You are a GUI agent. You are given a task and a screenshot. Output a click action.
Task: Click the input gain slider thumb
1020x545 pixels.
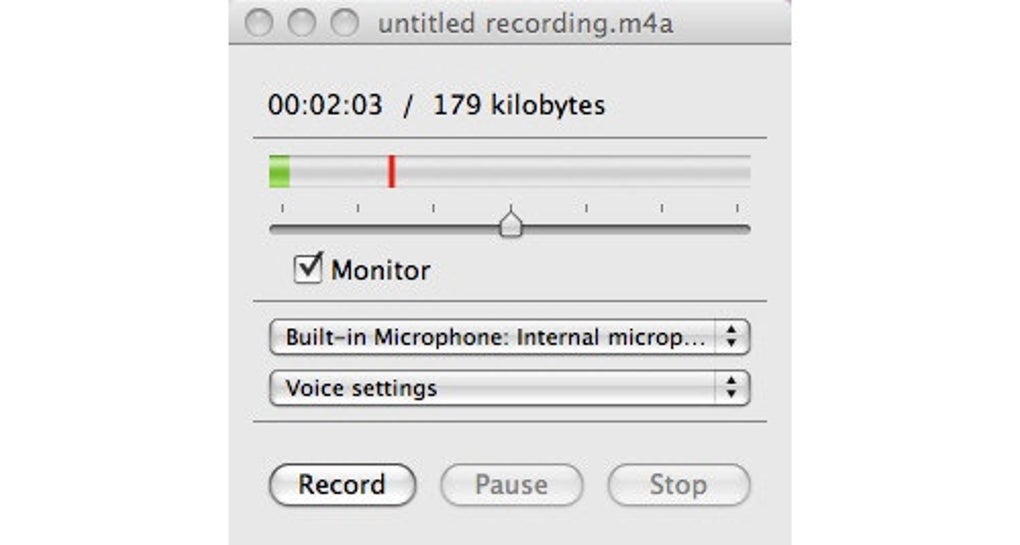(511, 225)
